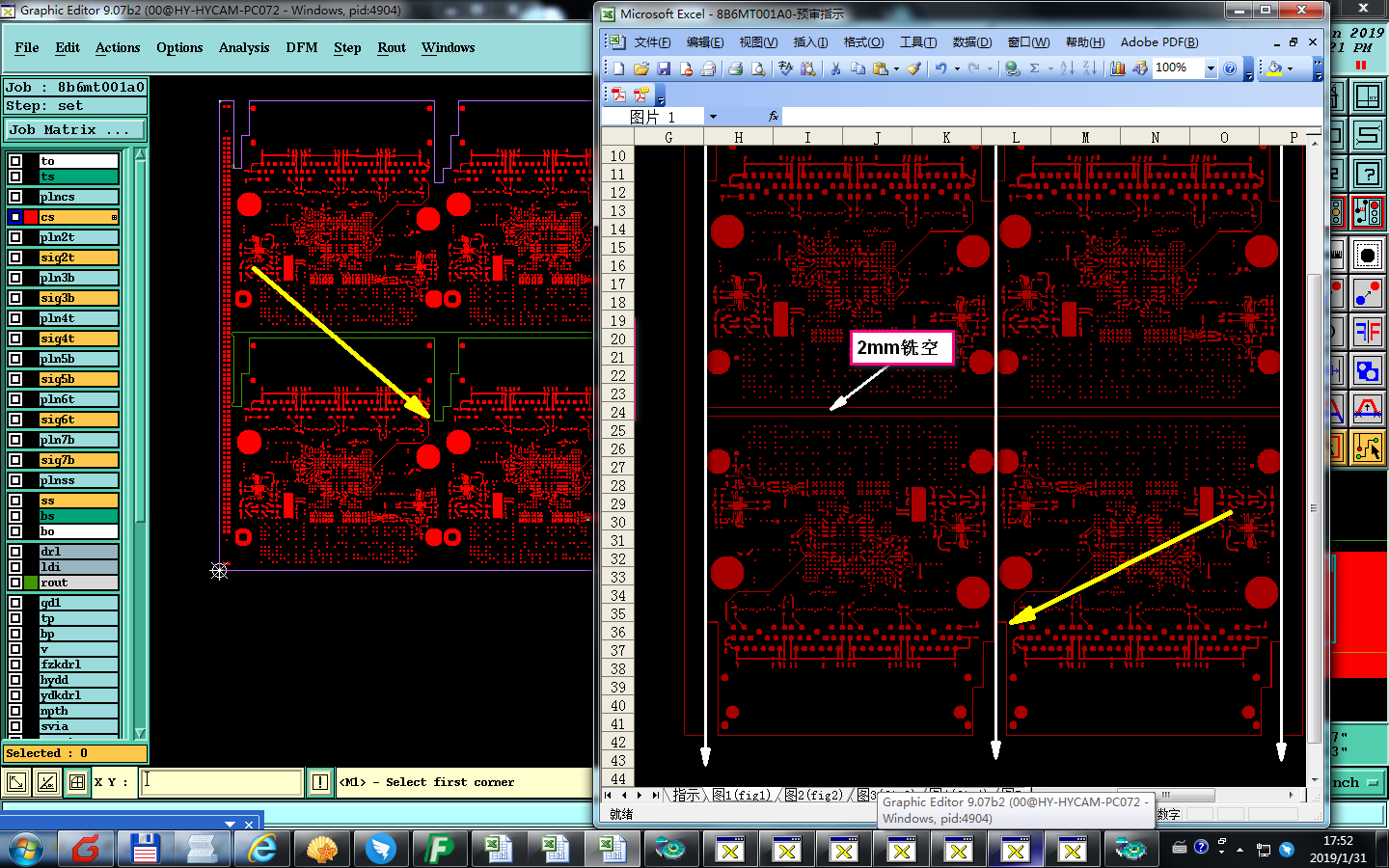Viewport: 1389px width, 868px height.
Task: Convert to Adobe PDF icon
Action: [x=618, y=95]
